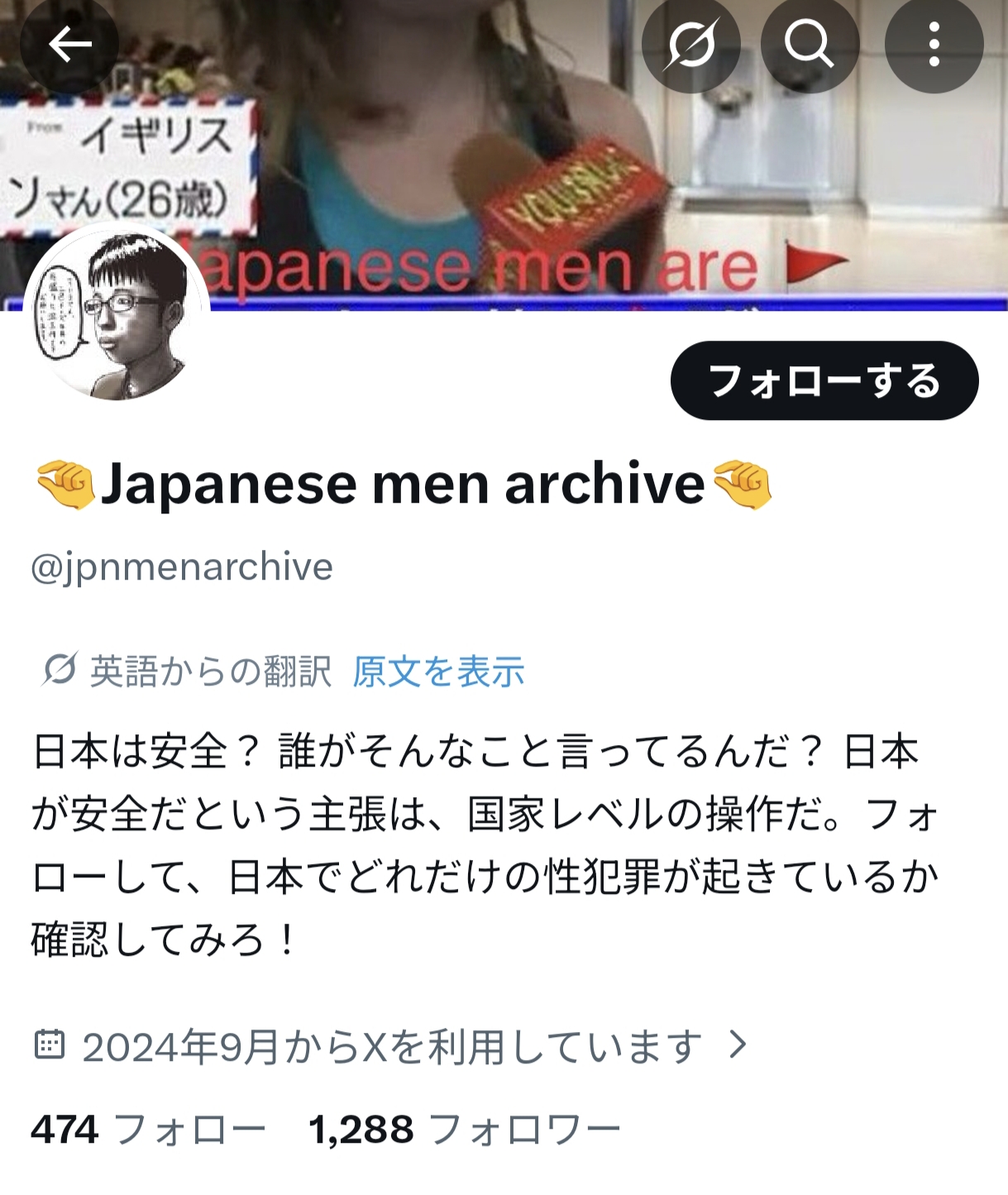Tap the calendar icon next to join date

pos(49,1044)
